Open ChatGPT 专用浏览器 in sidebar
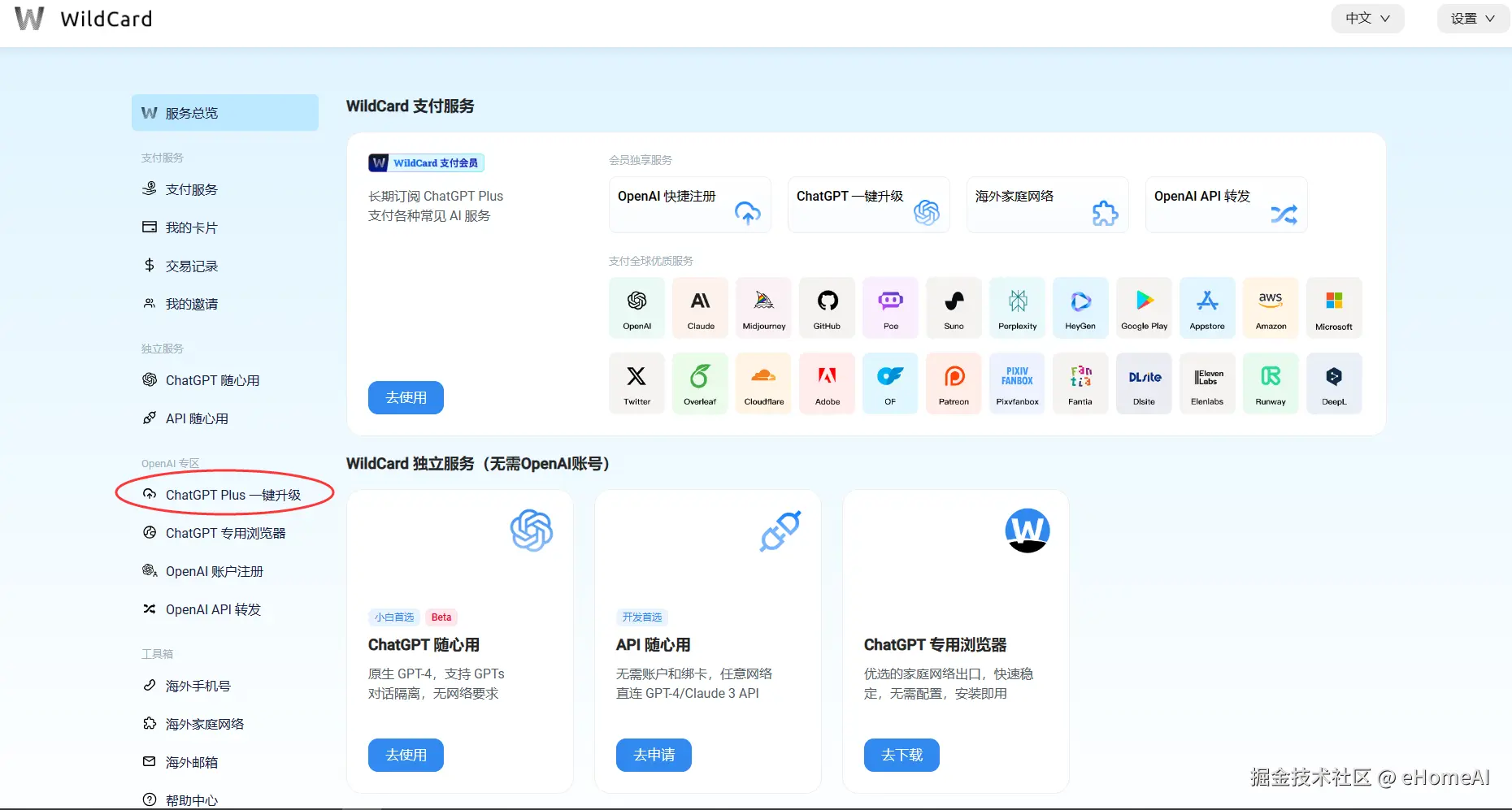 tap(225, 533)
